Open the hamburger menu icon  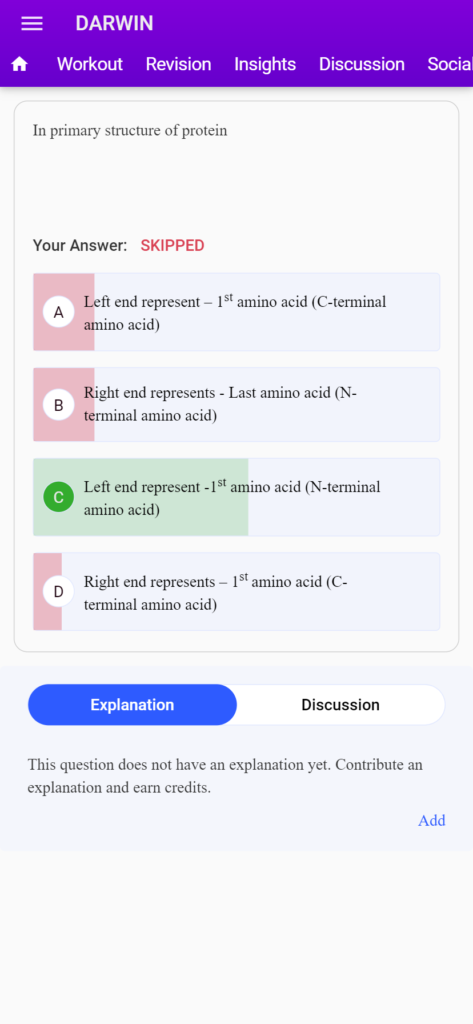(x=32, y=24)
